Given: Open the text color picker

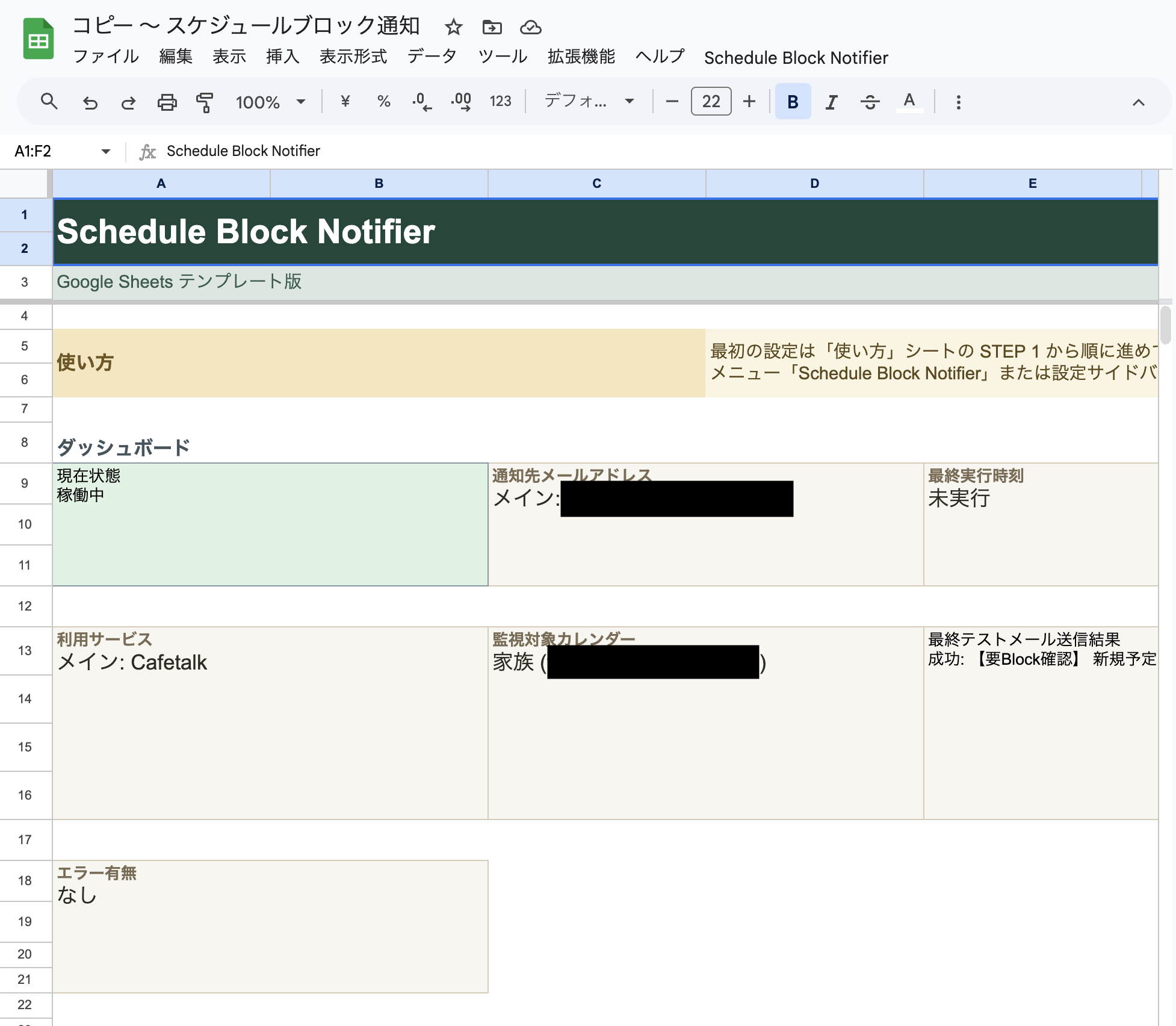Looking at the screenshot, I should 909,102.
